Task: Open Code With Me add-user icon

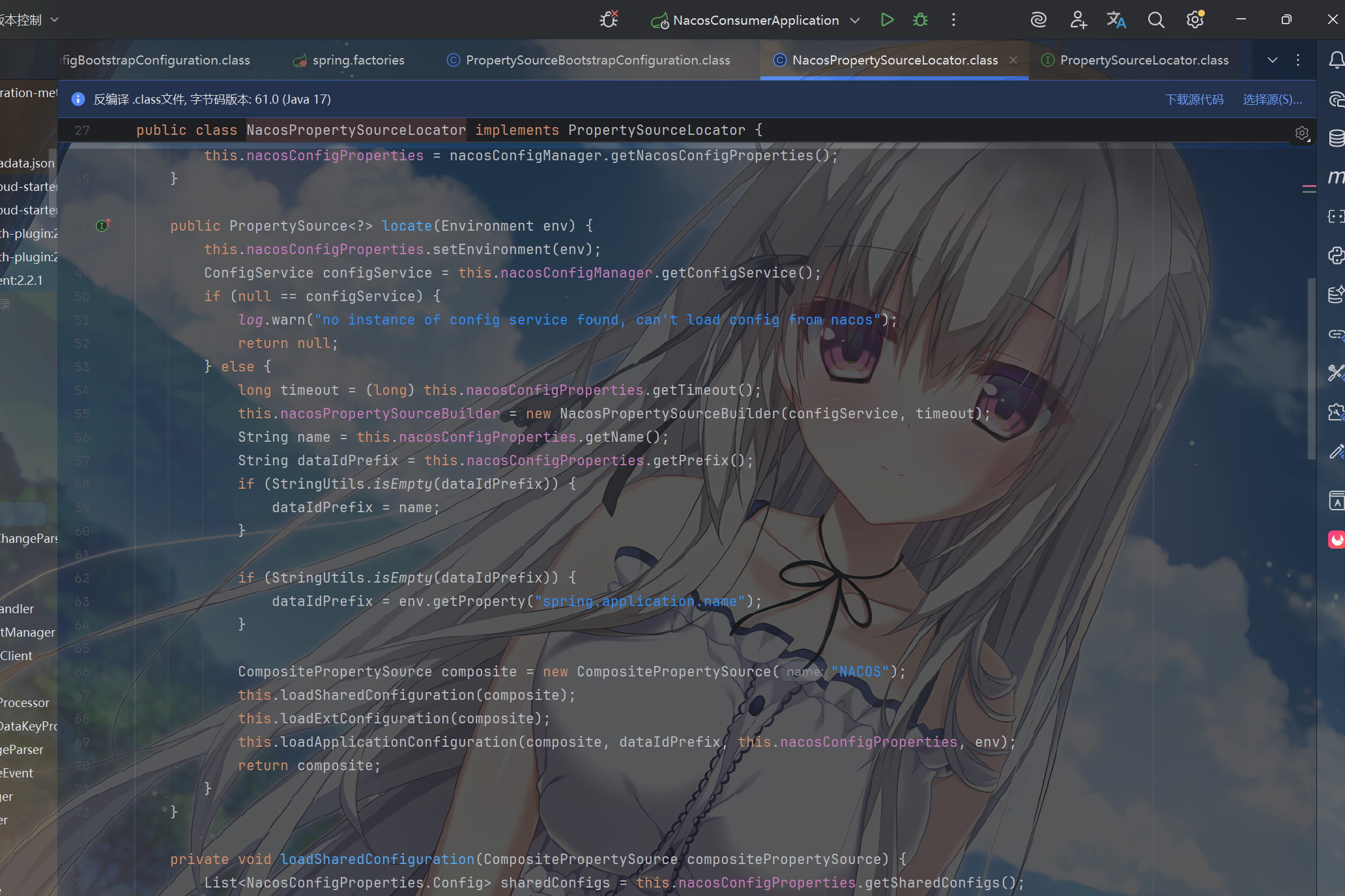Action: [1078, 20]
